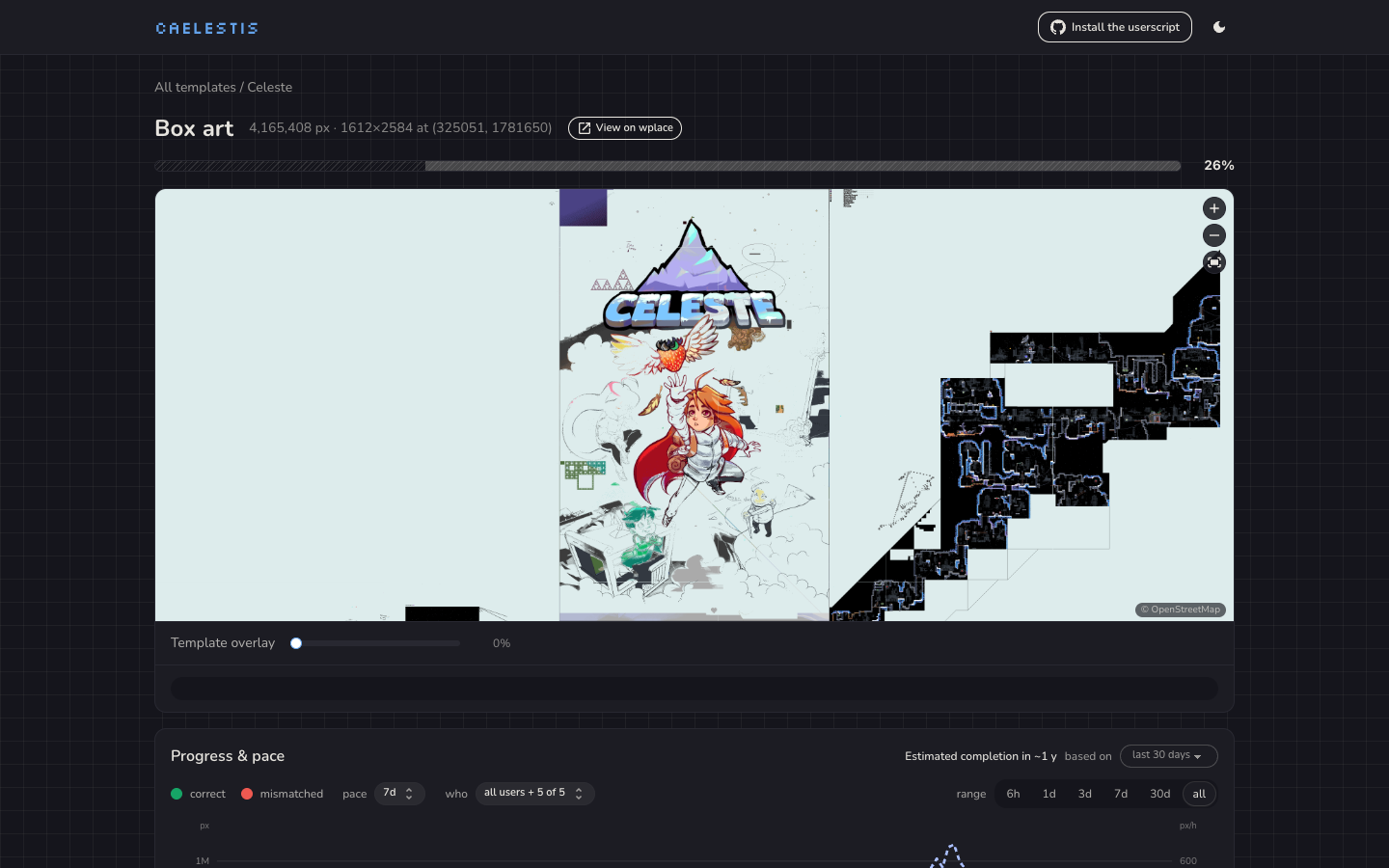
Task: Select the all range
Action: click(x=1199, y=794)
